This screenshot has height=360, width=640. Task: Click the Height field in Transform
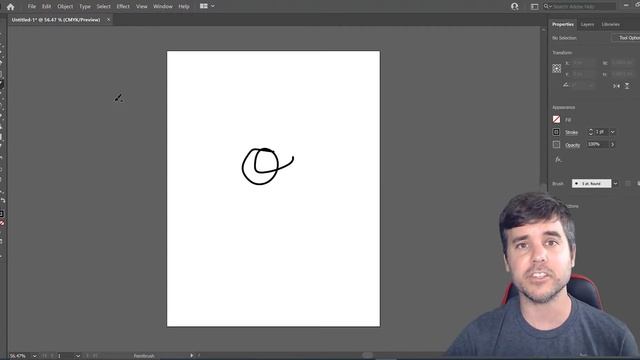622,74
